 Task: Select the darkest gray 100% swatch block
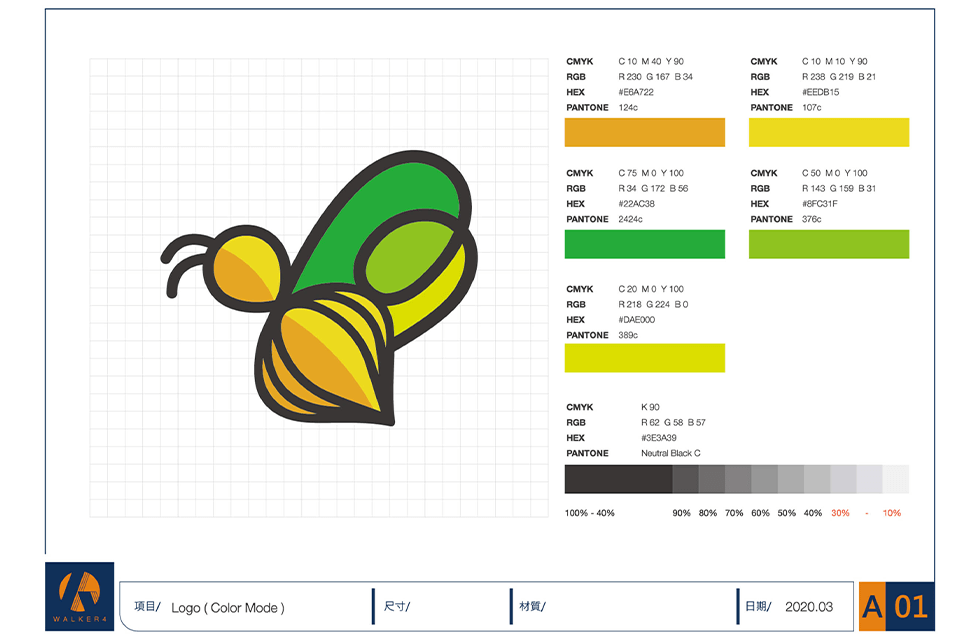point(617,479)
